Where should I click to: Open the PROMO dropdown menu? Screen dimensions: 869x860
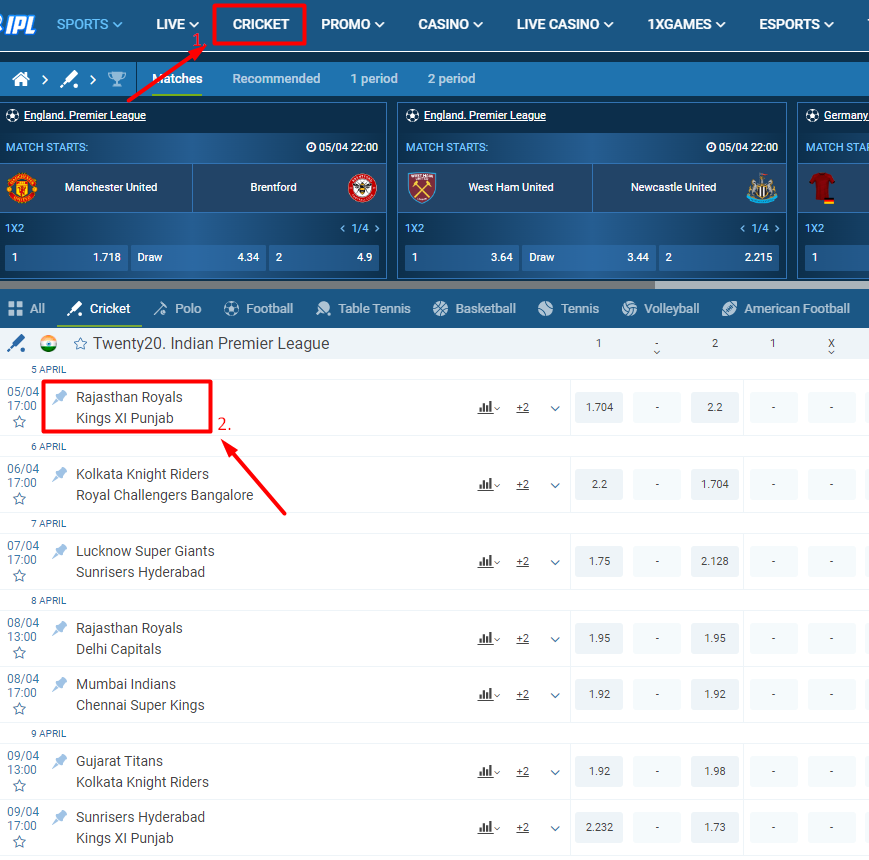click(352, 24)
